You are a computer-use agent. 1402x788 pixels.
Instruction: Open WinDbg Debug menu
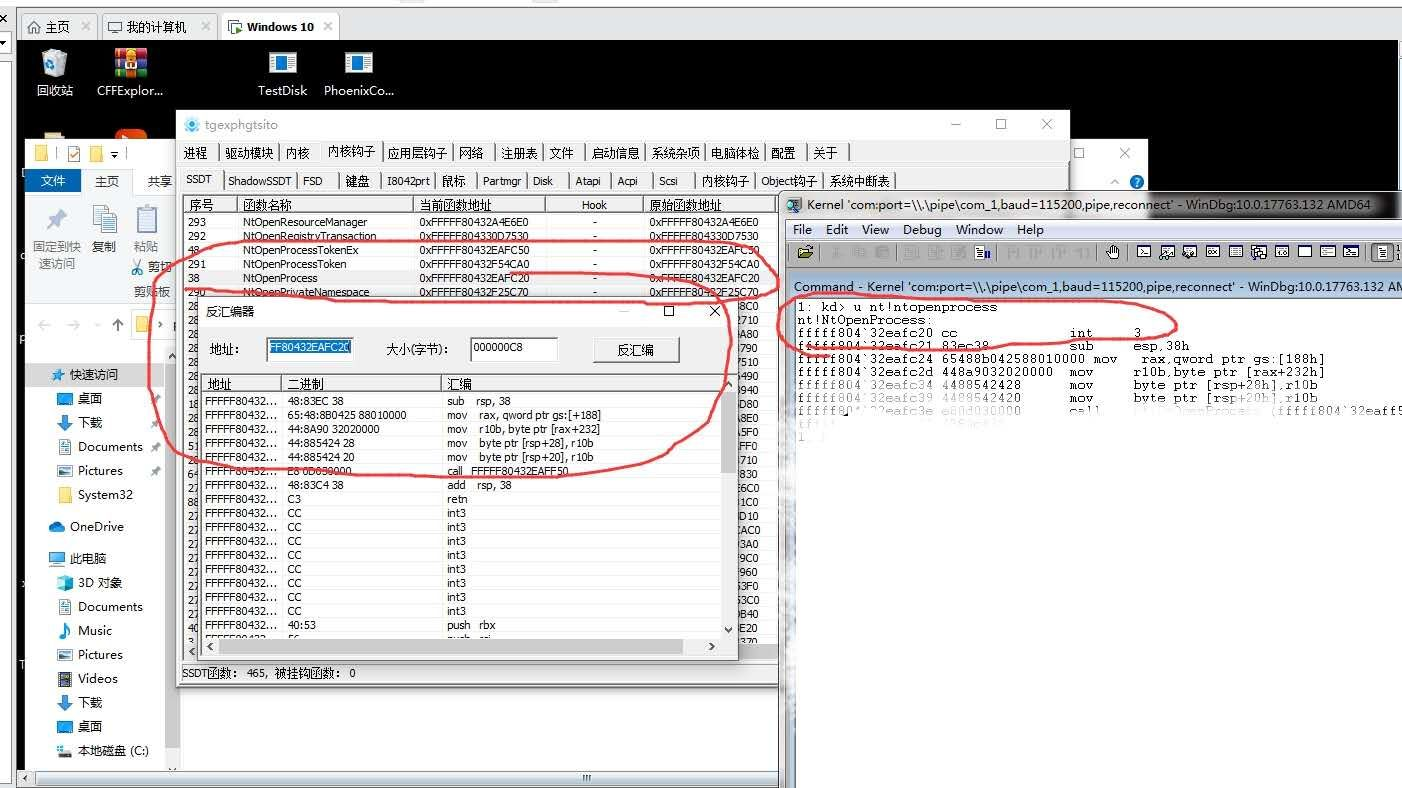tap(922, 229)
